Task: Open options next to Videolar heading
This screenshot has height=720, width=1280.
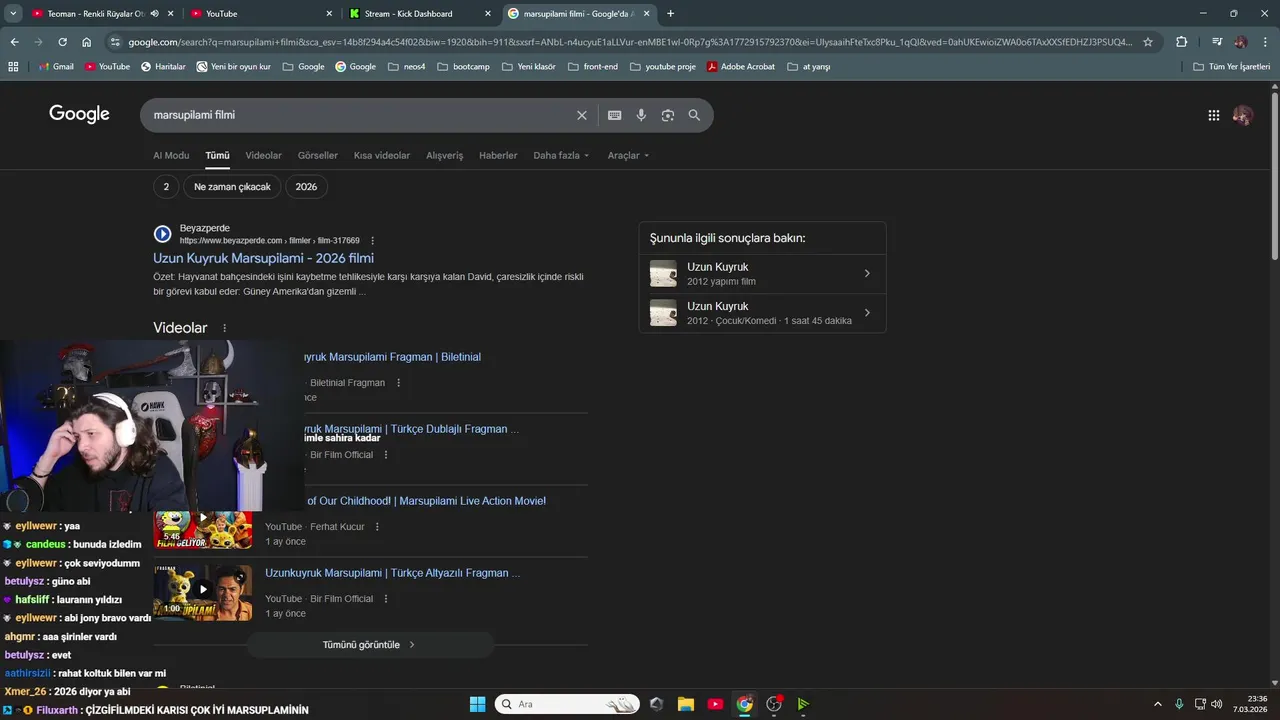Action: click(224, 328)
